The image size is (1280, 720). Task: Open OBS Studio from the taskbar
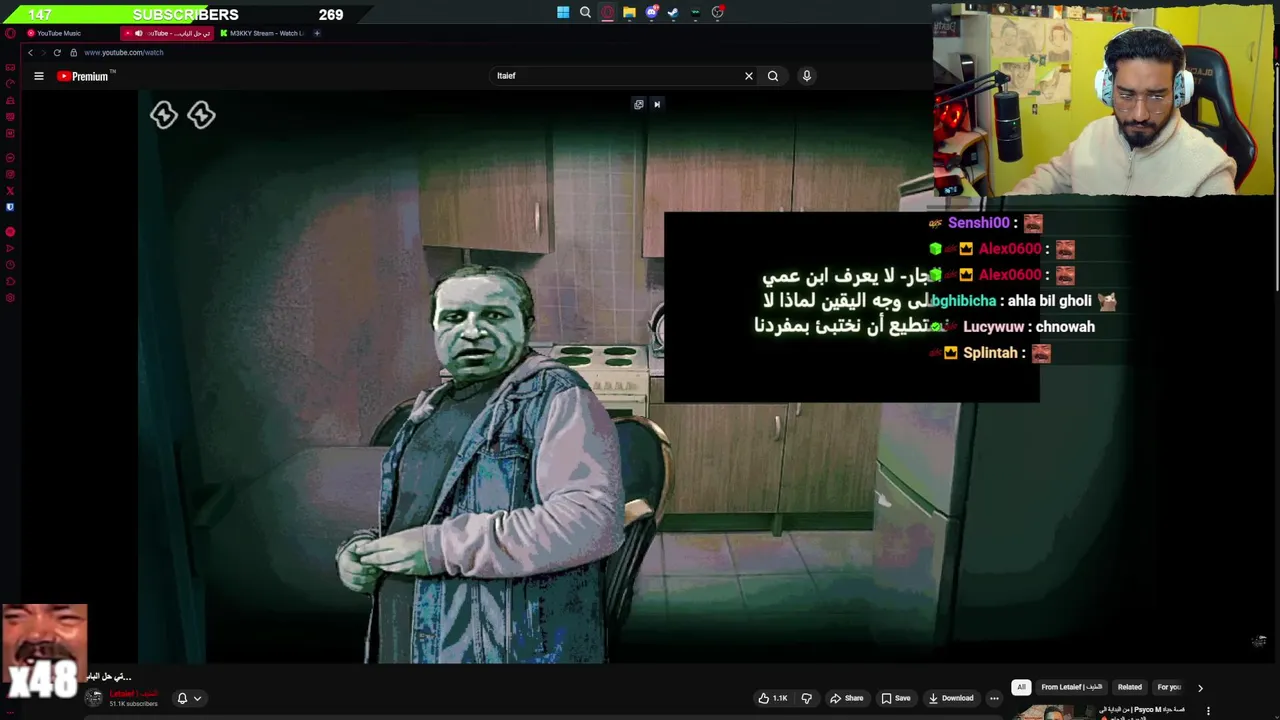717,13
